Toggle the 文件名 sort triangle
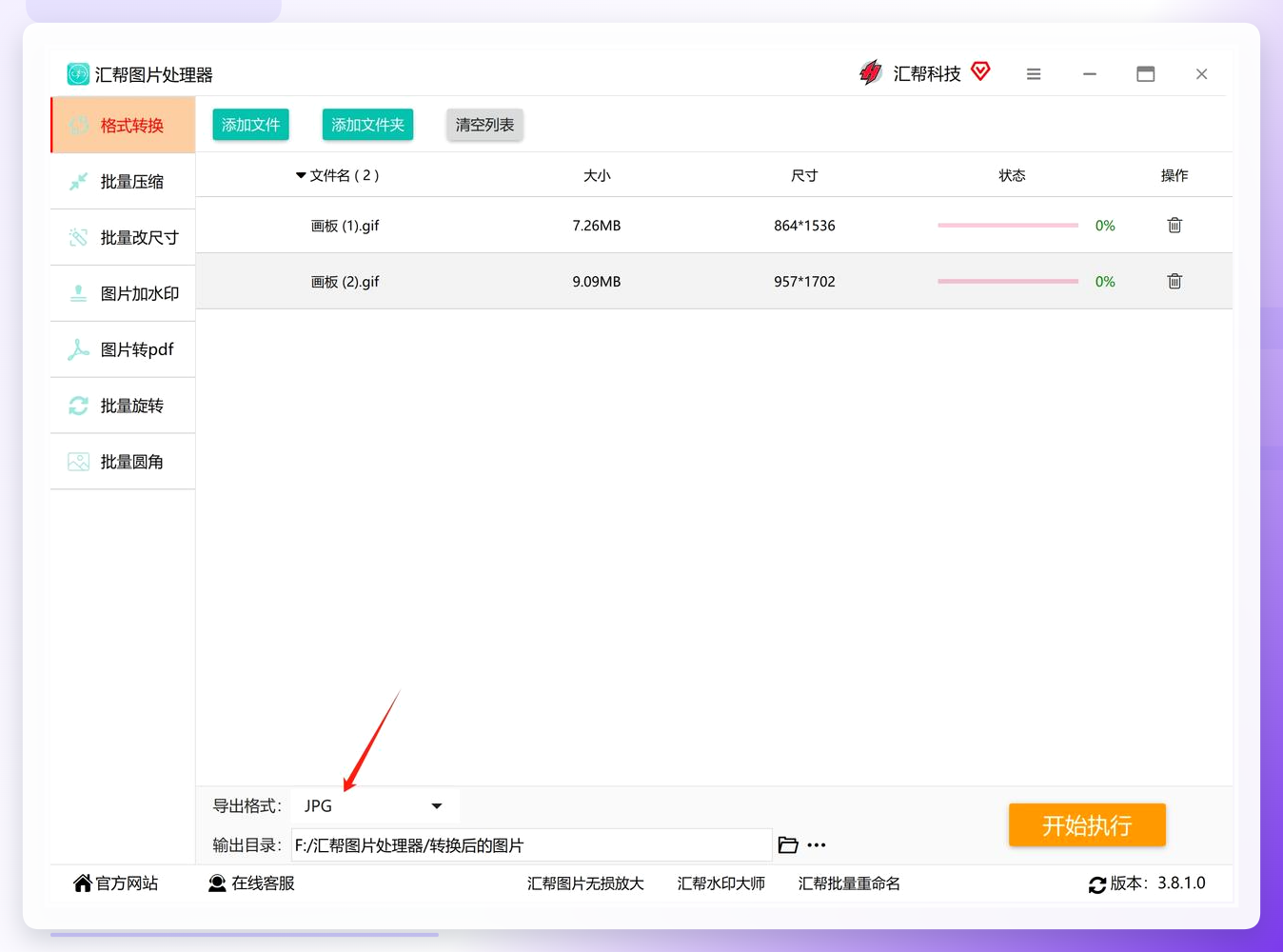Viewport: 1283px width, 952px height. [x=301, y=175]
